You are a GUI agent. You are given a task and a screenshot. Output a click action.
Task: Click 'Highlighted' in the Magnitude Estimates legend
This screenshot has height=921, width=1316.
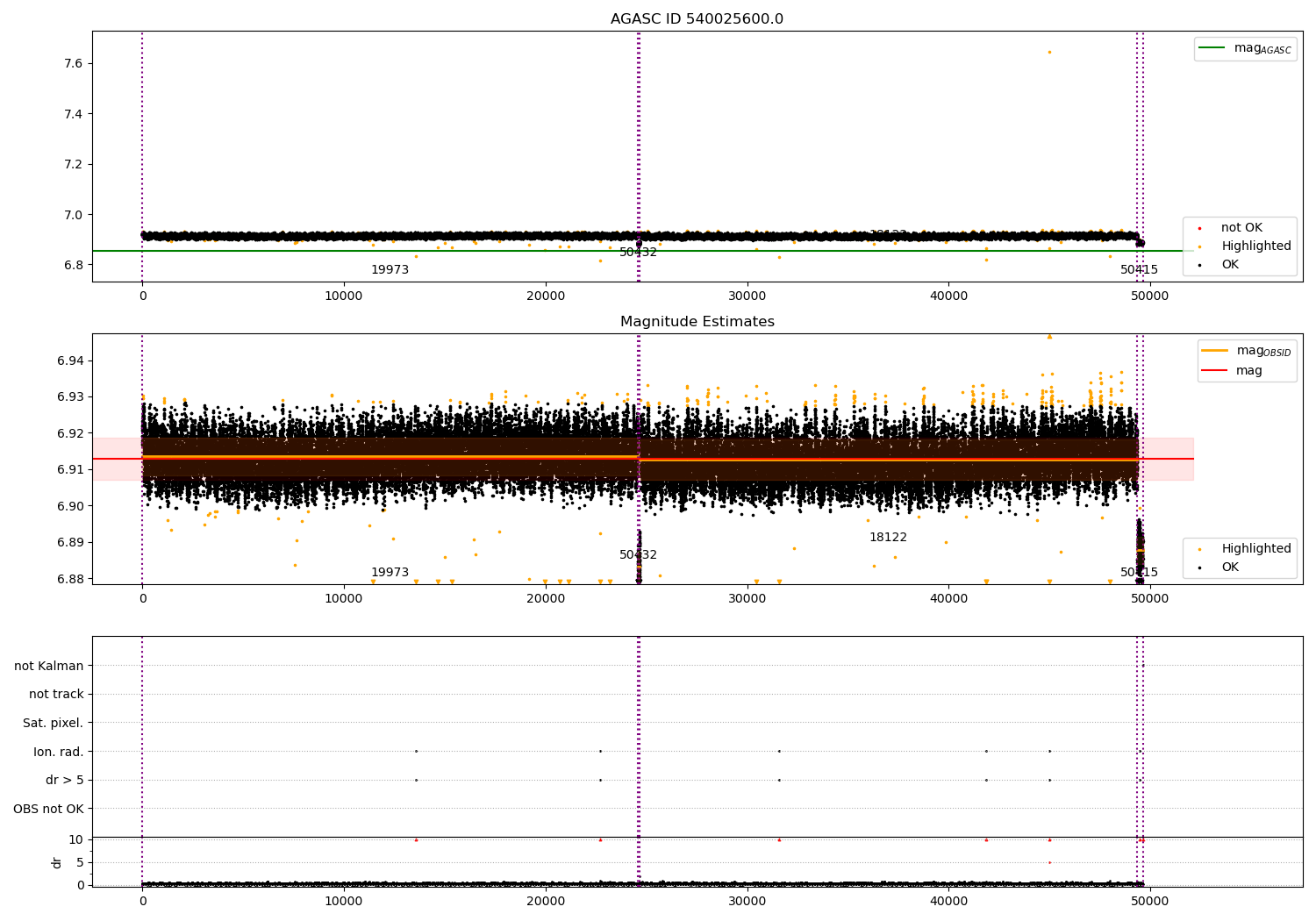click(1256, 549)
